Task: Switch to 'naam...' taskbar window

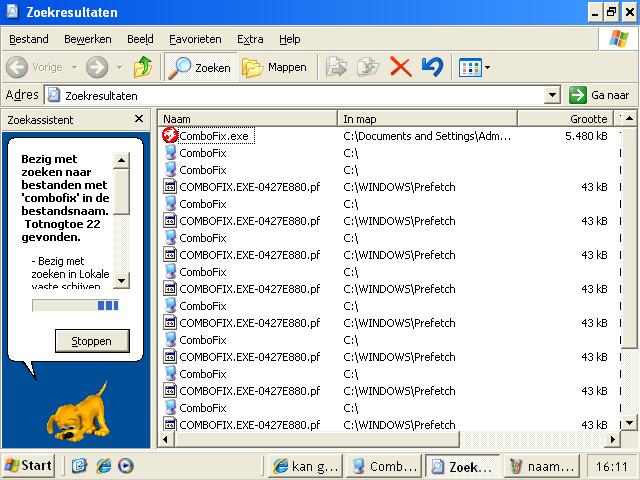Action: pos(542,466)
